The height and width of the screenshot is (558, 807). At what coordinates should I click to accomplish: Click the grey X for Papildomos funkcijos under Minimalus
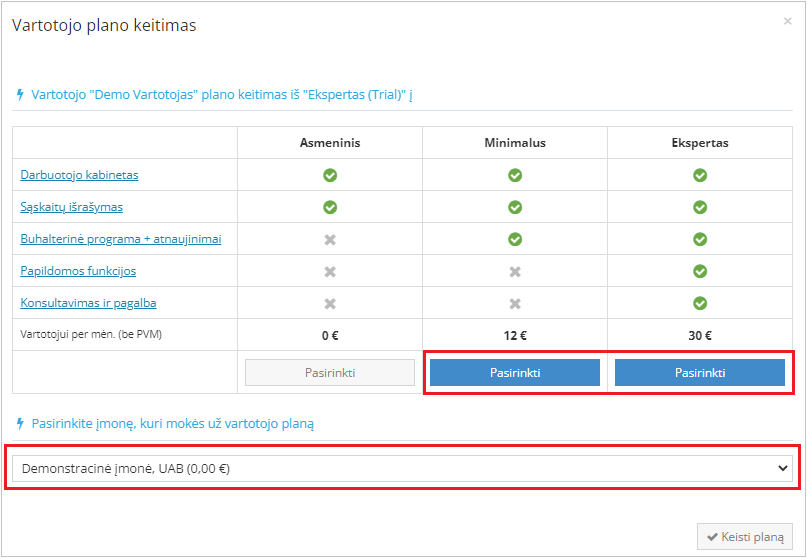[x=515, y=271]
